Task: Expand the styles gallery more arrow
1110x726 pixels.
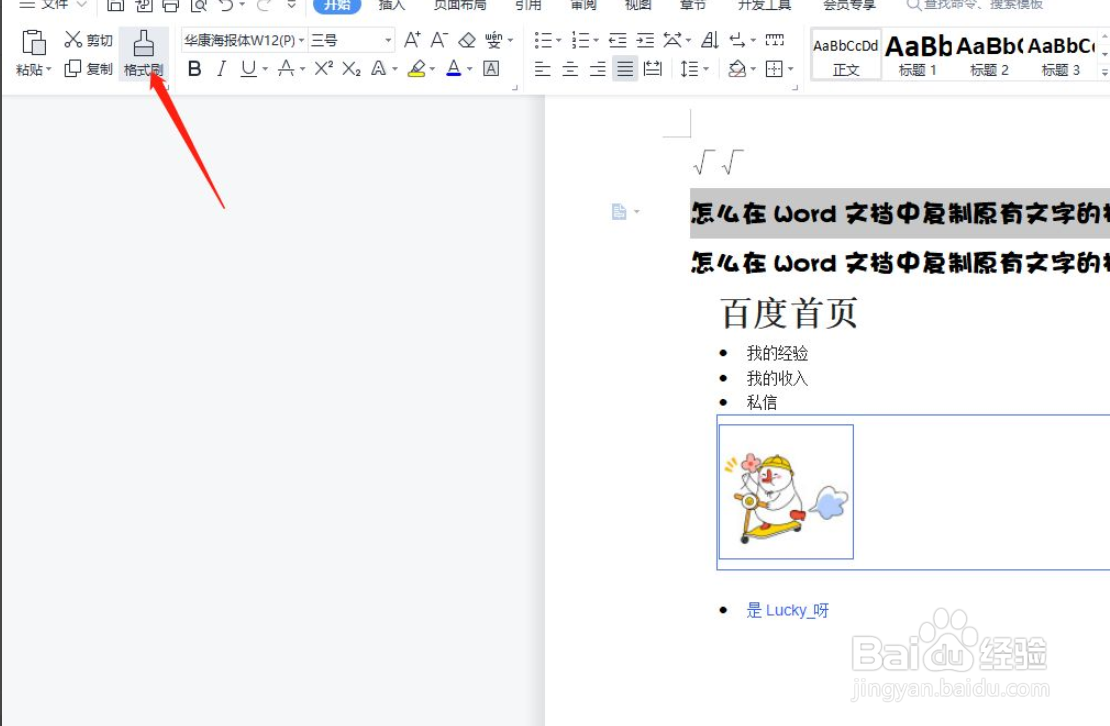Action: [x=1104, y=71]
